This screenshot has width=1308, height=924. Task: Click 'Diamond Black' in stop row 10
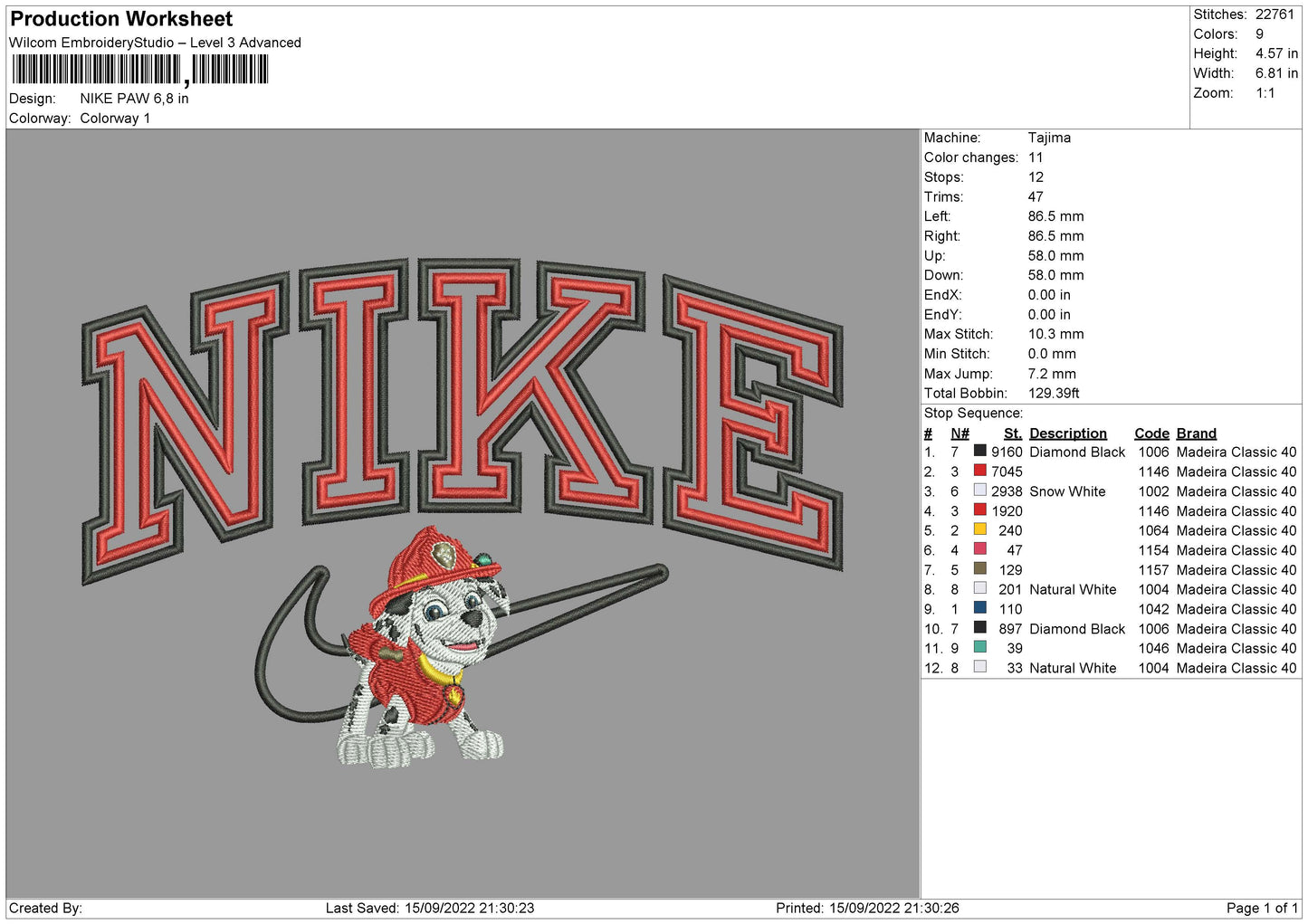point(1077,629)
